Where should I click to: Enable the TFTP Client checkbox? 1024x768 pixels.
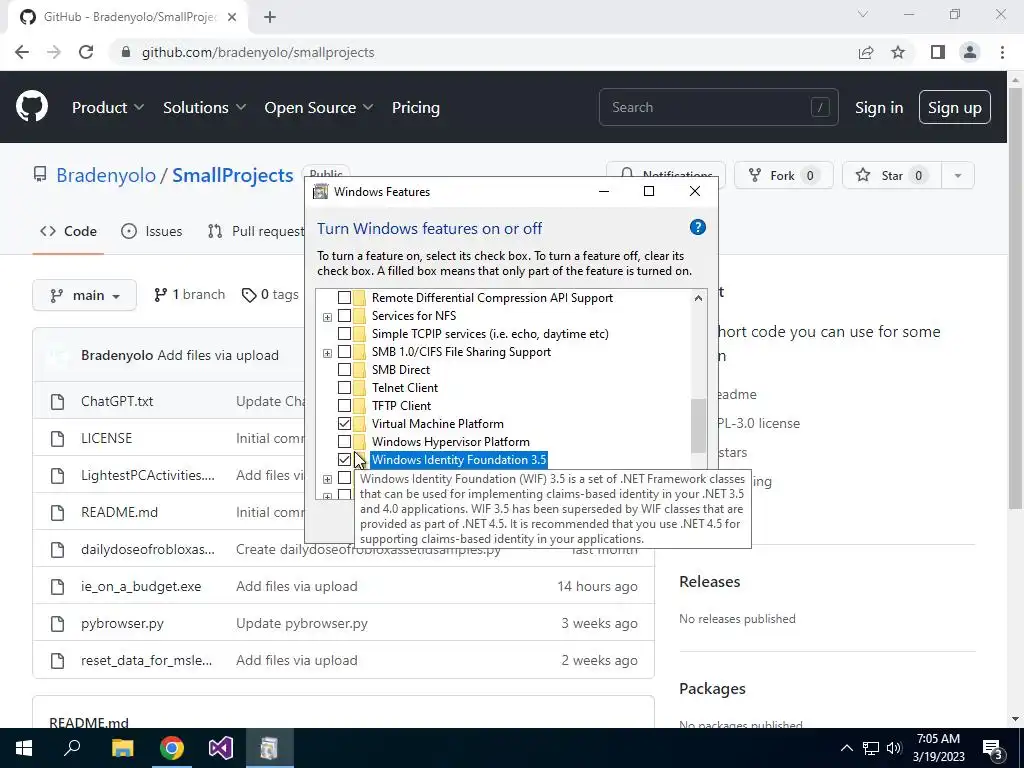point(344,406)
